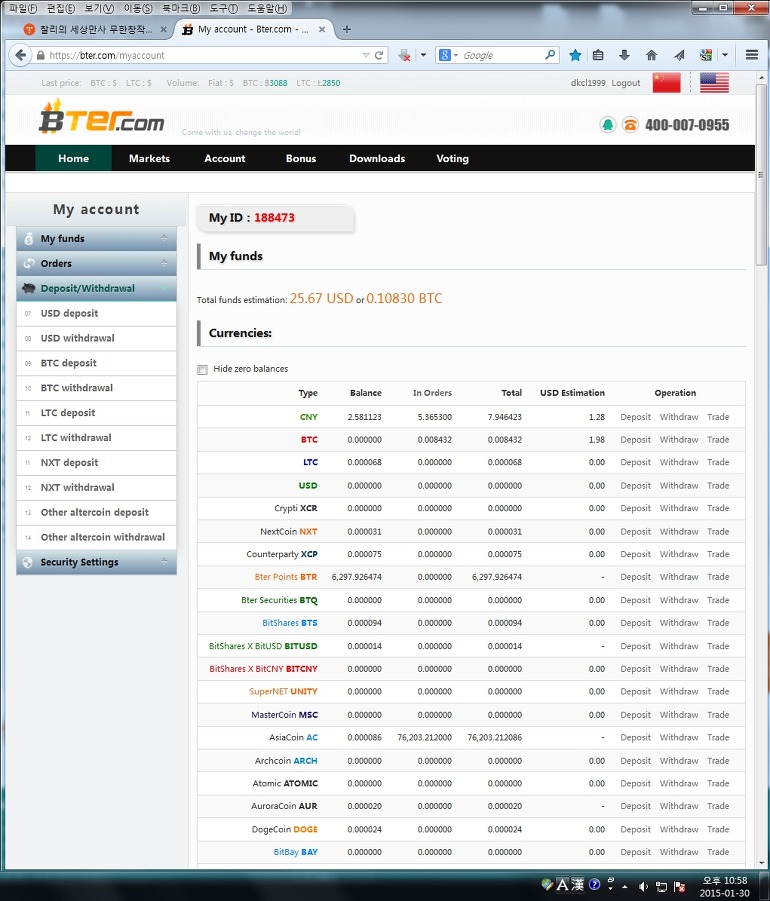Click the Security Settings sidebar icon

click(x=28, y=563)
